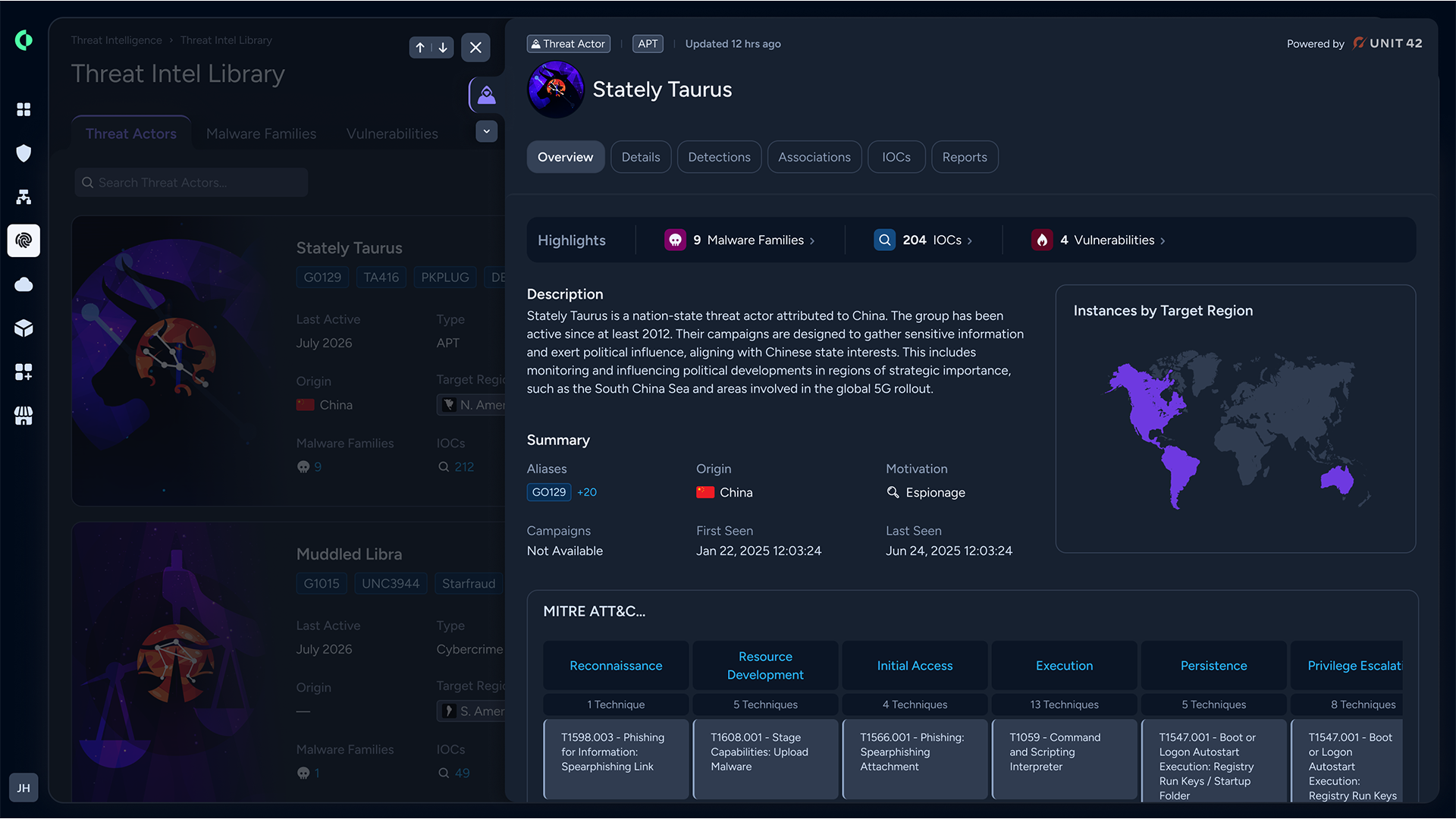This screenshot has width=1456, height=819.
Task: Switch to the Details tab
Action: click(x=641, y=157)
